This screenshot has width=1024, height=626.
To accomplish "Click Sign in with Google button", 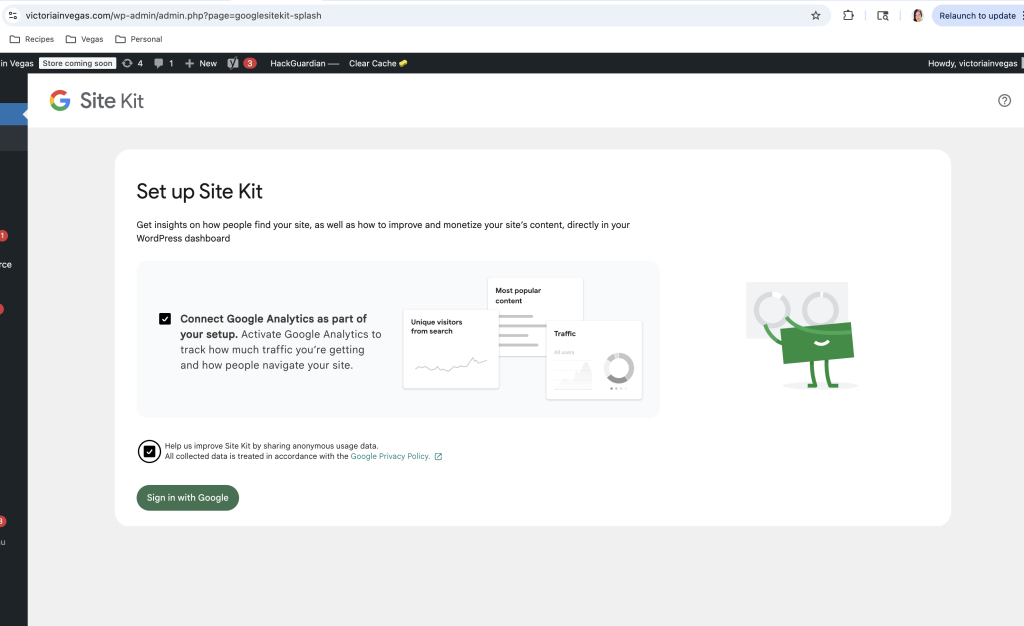I will click(x=187, y=498).
